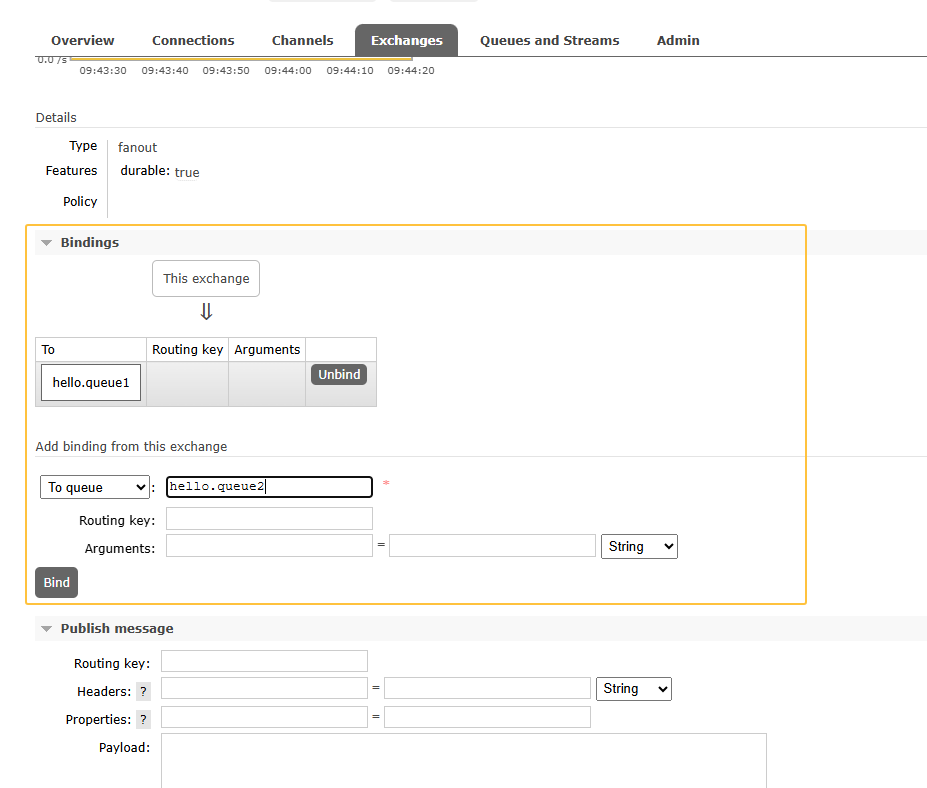Show help for Headers

143,691
